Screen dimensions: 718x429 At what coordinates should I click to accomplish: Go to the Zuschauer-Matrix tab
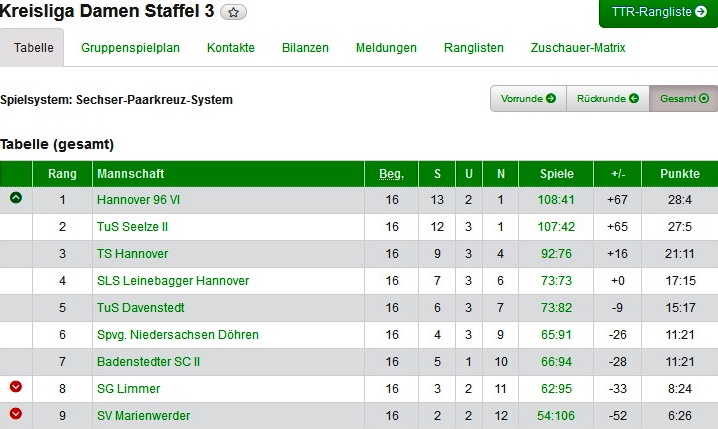coord(578,48)
